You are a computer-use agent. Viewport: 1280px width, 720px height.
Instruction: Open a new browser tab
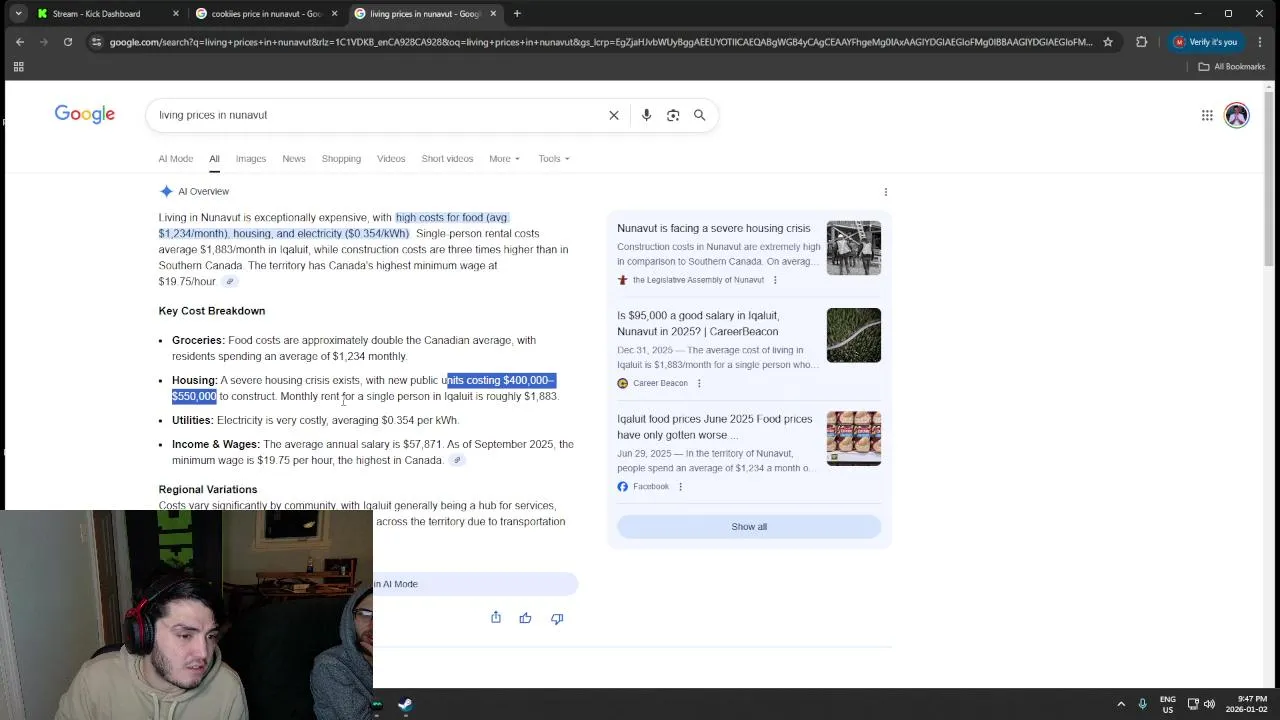[x=517, y=14]
